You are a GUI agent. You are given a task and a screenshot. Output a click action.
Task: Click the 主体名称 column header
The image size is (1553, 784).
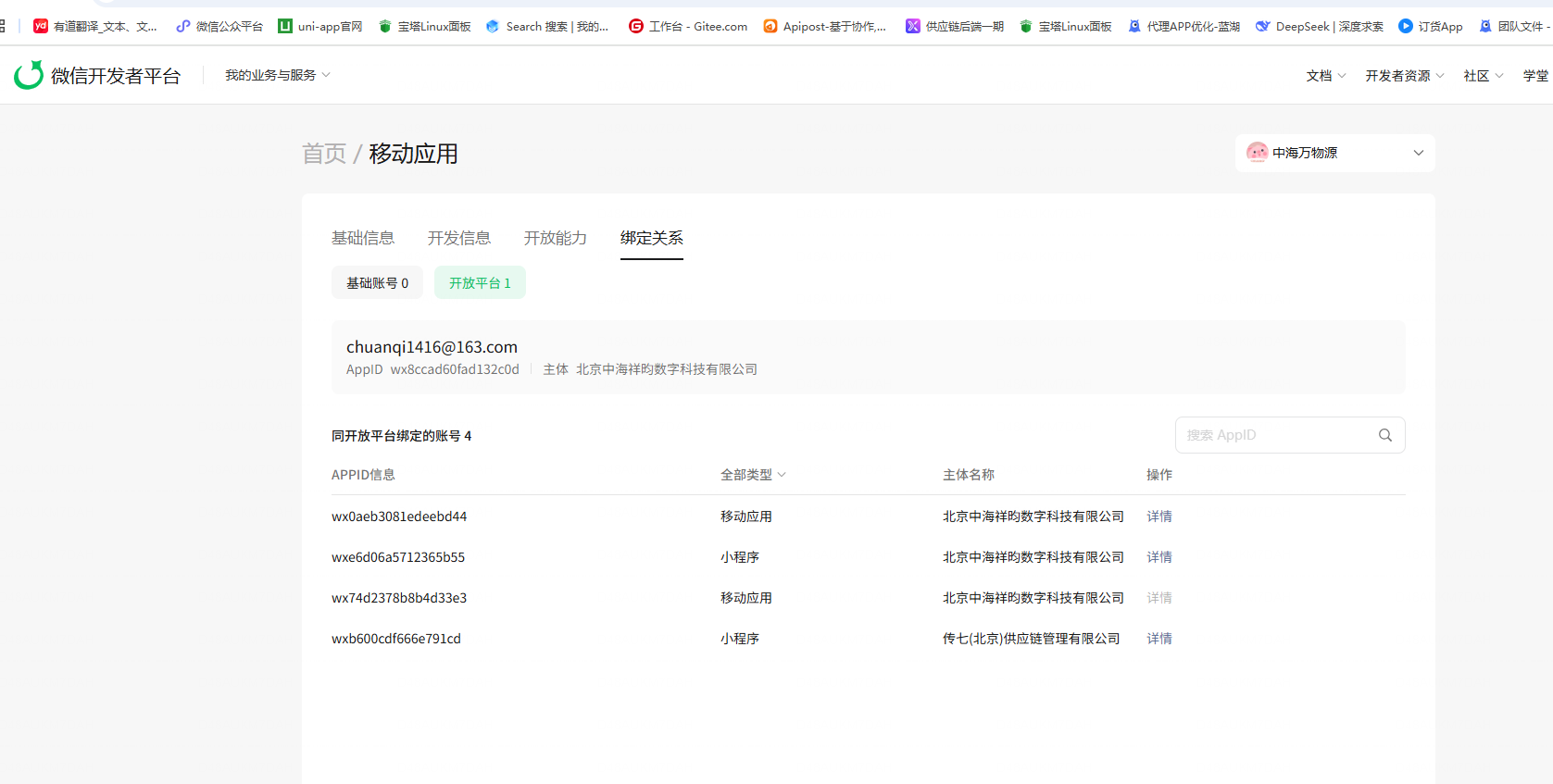click(x=969, y=475)
